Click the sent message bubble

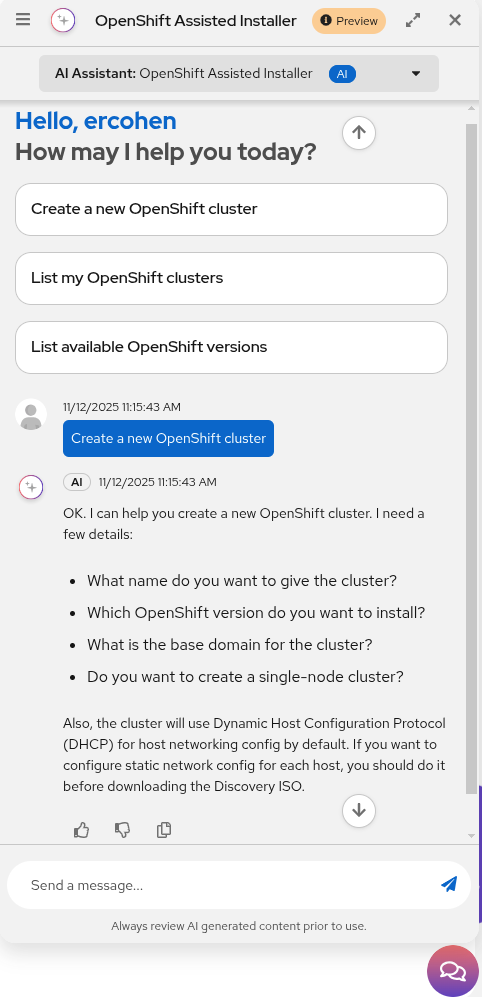point(169,438)
